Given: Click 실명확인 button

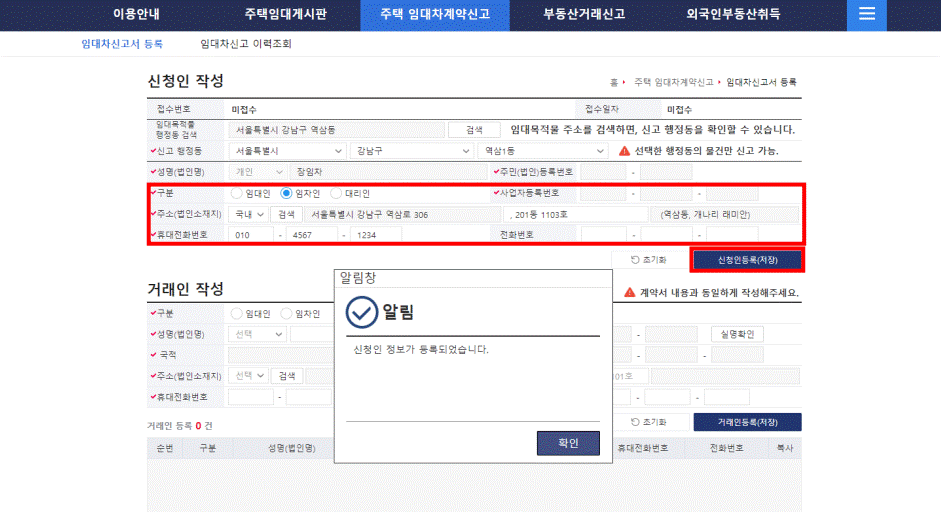Looking at the screenshot, I should click(x=737, y=334).
